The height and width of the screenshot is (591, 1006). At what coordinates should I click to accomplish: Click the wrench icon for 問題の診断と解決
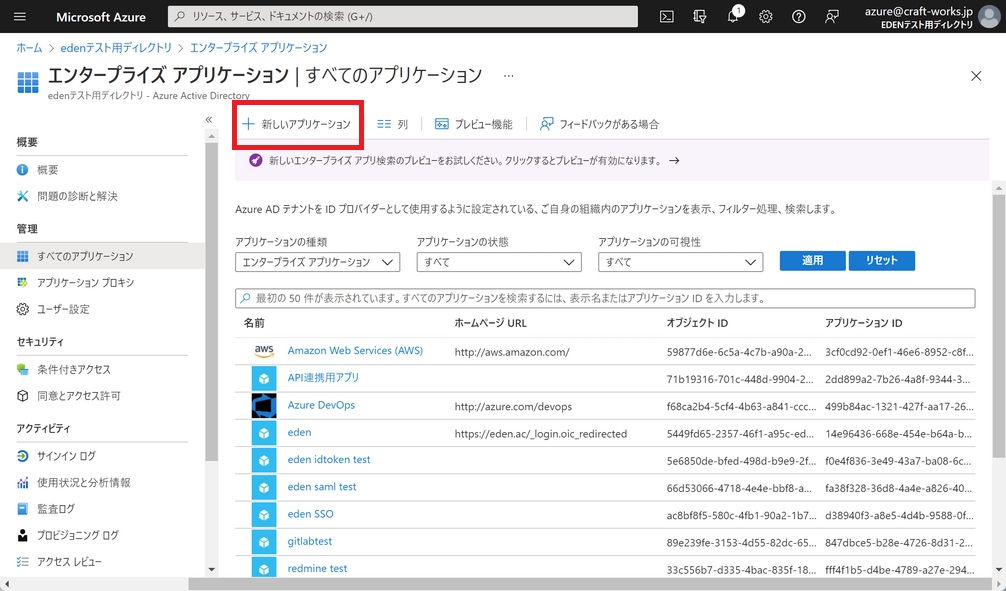point(22,196)
